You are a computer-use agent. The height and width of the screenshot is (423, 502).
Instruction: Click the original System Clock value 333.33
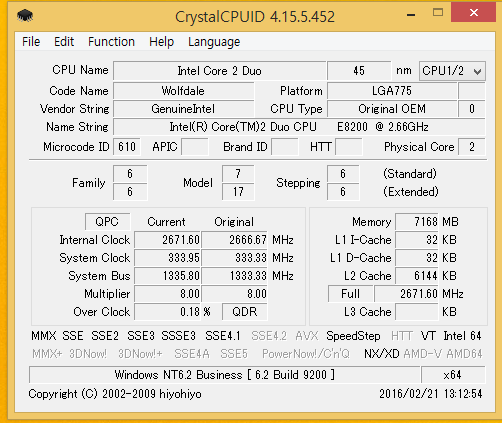click(x=234, y=258)
